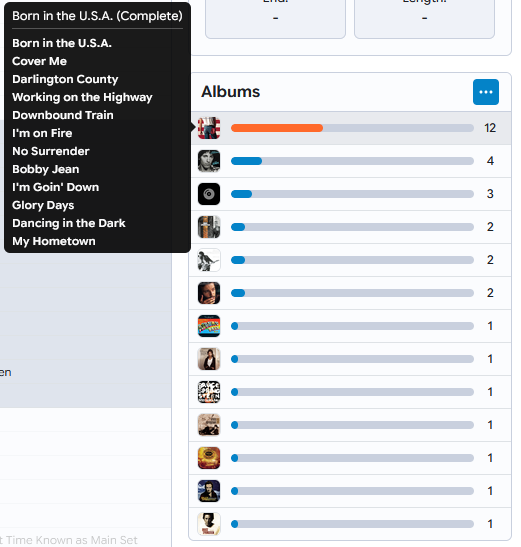Open the Albums three-dots options button
The image size is (521, 547).
[x=485, y=92]
